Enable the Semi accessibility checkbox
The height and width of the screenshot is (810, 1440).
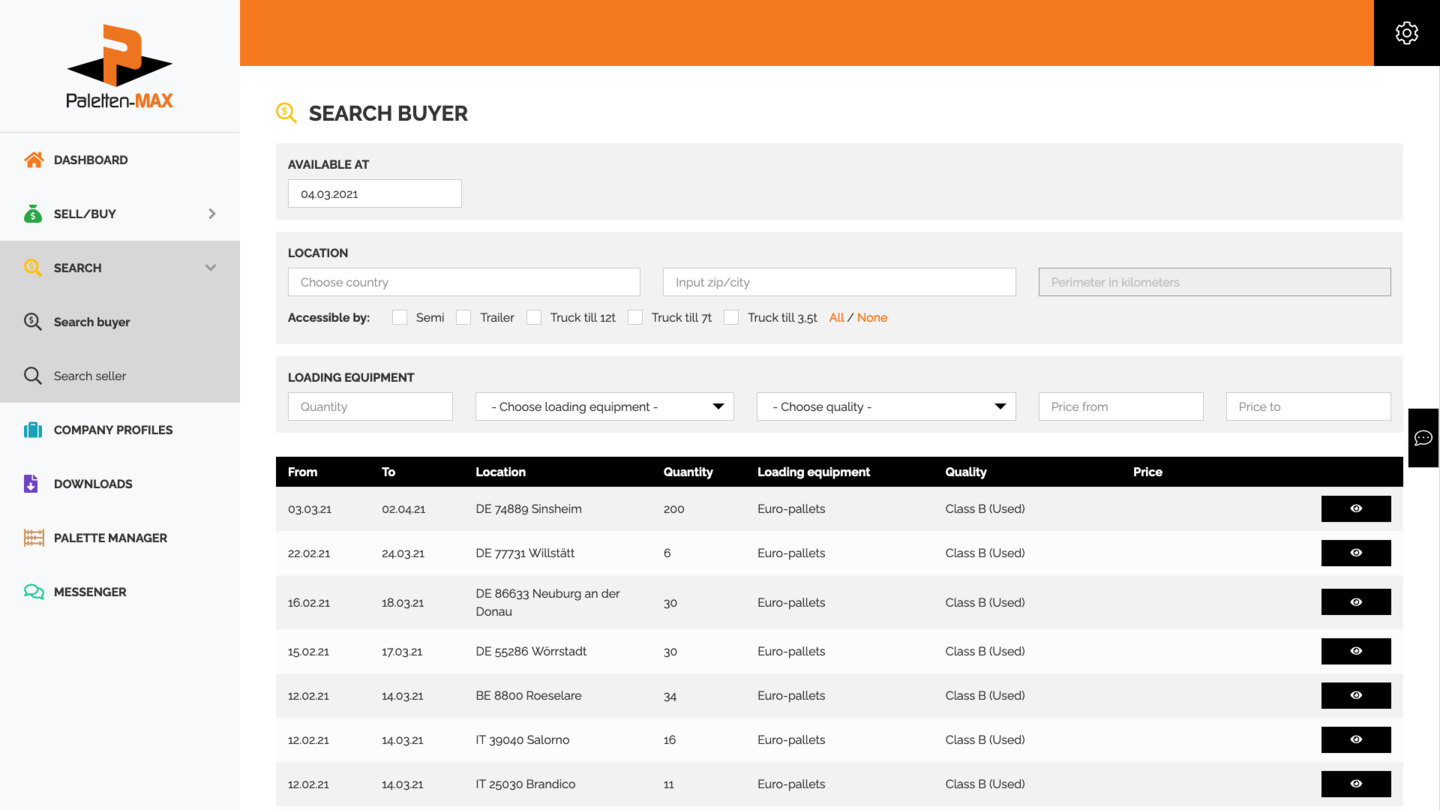[x=400, y=318]
